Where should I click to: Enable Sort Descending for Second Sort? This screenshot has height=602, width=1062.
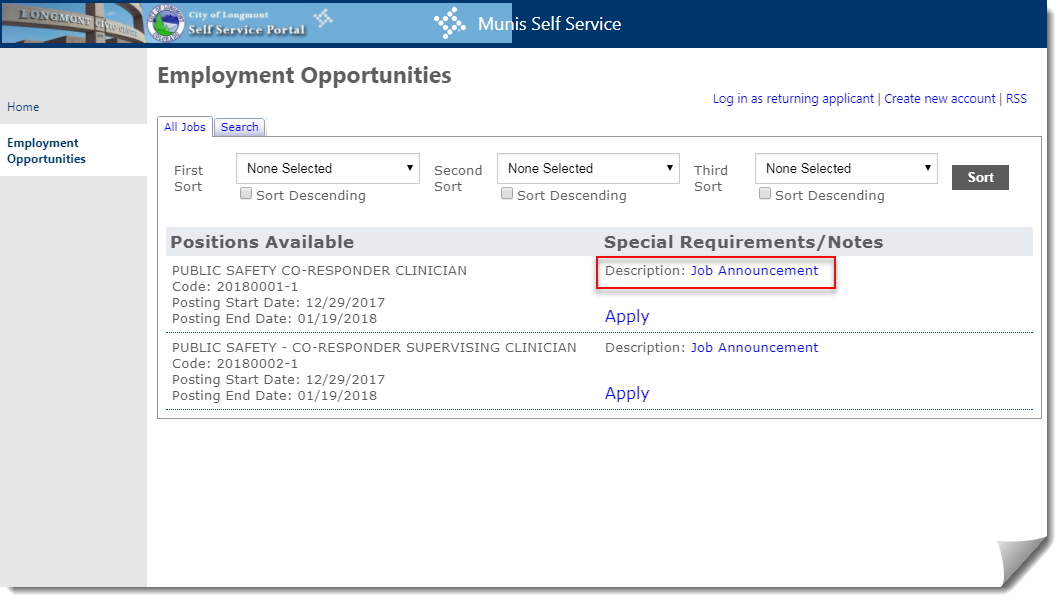coord(507,194)
